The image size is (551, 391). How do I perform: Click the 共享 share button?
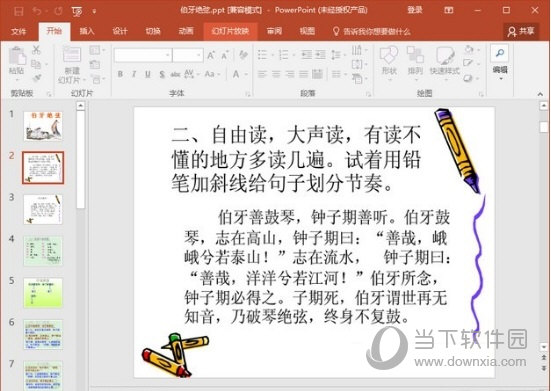pyautogui.click(x=521, y=32)
